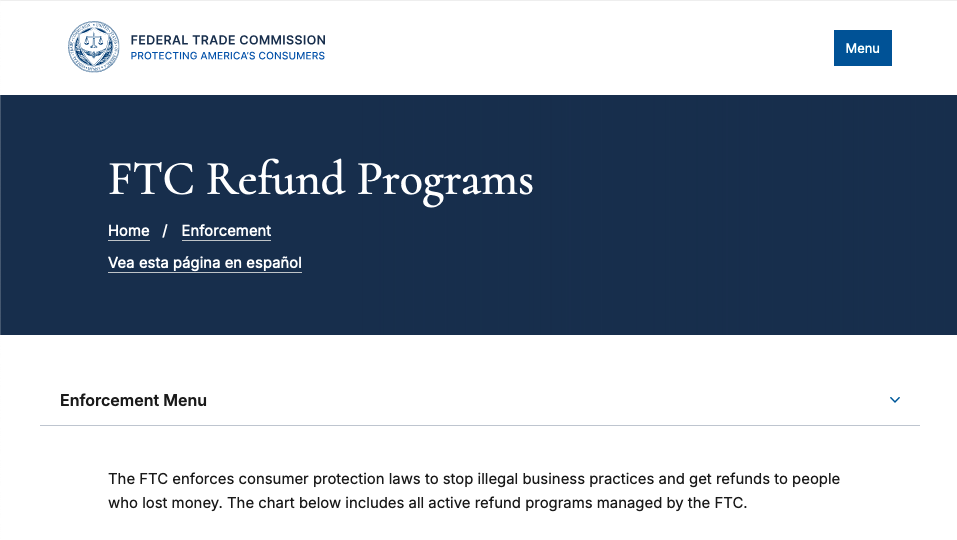Click the 'Federal Trade Commission' site name
The image size is (957, 540).
[228, 40]
